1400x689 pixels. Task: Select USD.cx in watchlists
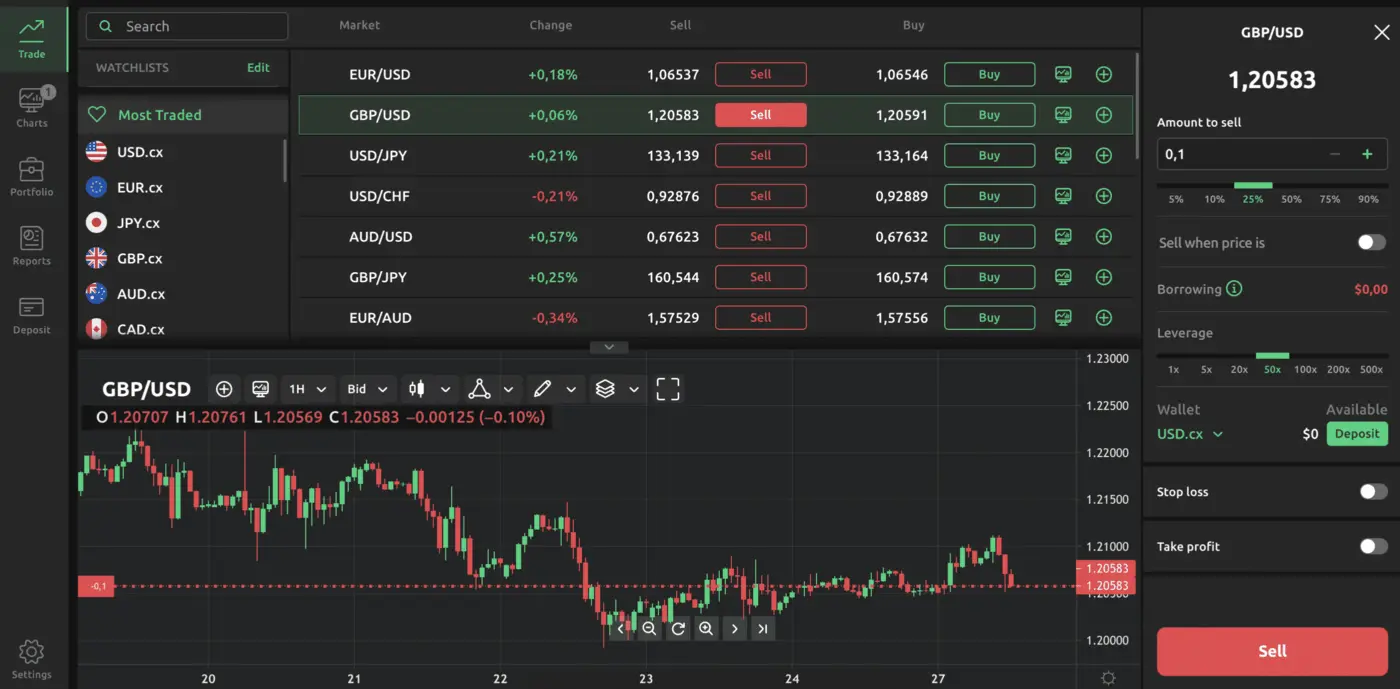[x=140, y=152]
